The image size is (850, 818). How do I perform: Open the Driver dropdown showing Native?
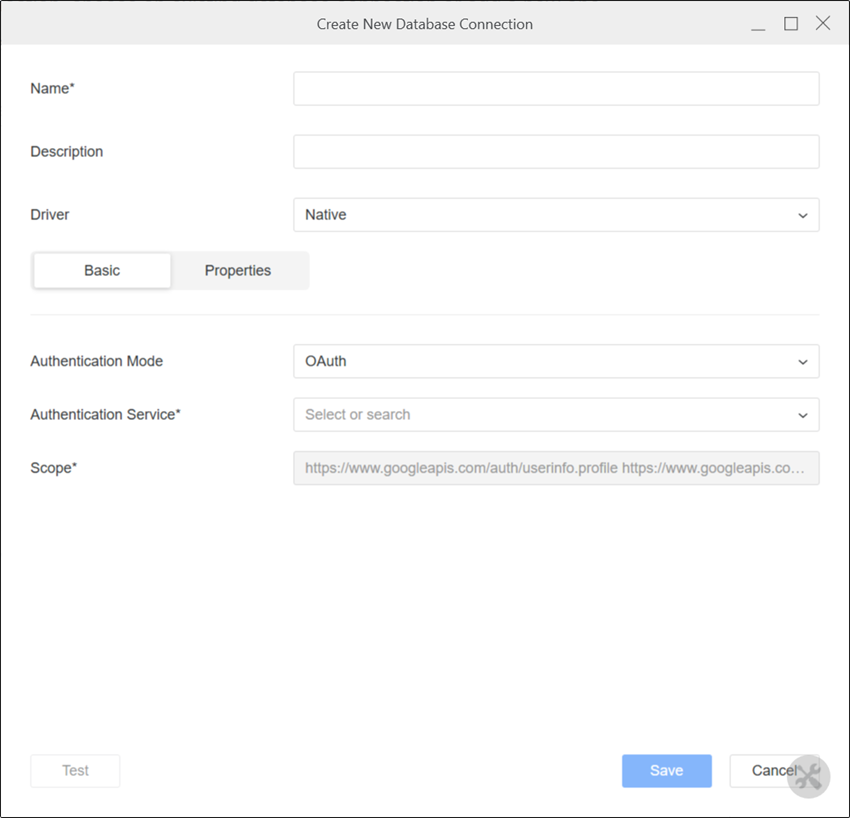[556, 215]
